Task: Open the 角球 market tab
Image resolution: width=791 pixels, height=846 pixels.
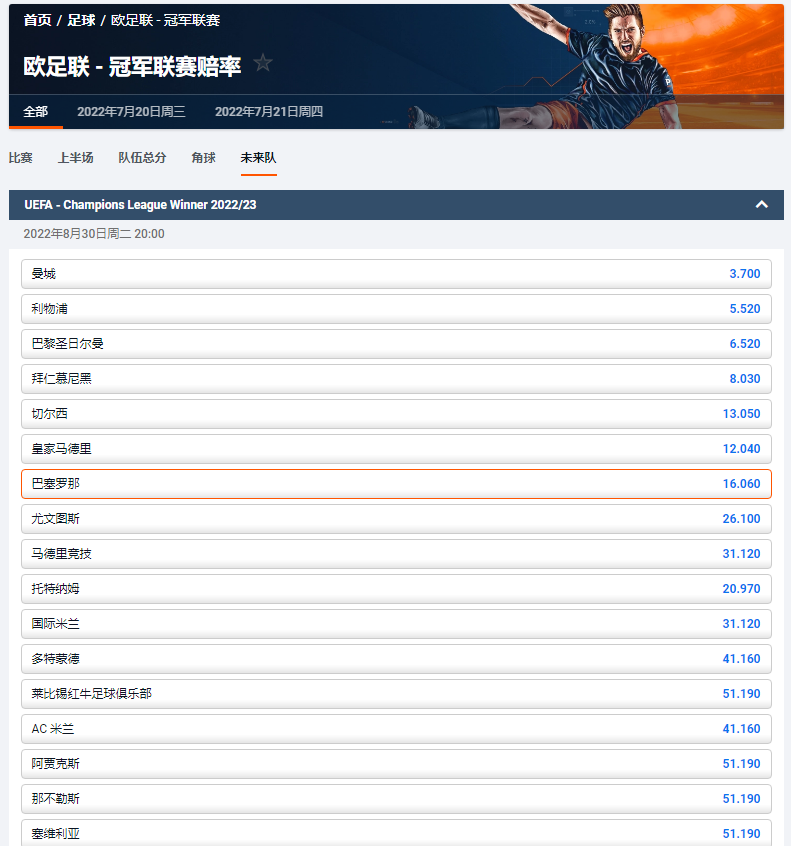Action: pyautogui.click(x=203, y=158)
